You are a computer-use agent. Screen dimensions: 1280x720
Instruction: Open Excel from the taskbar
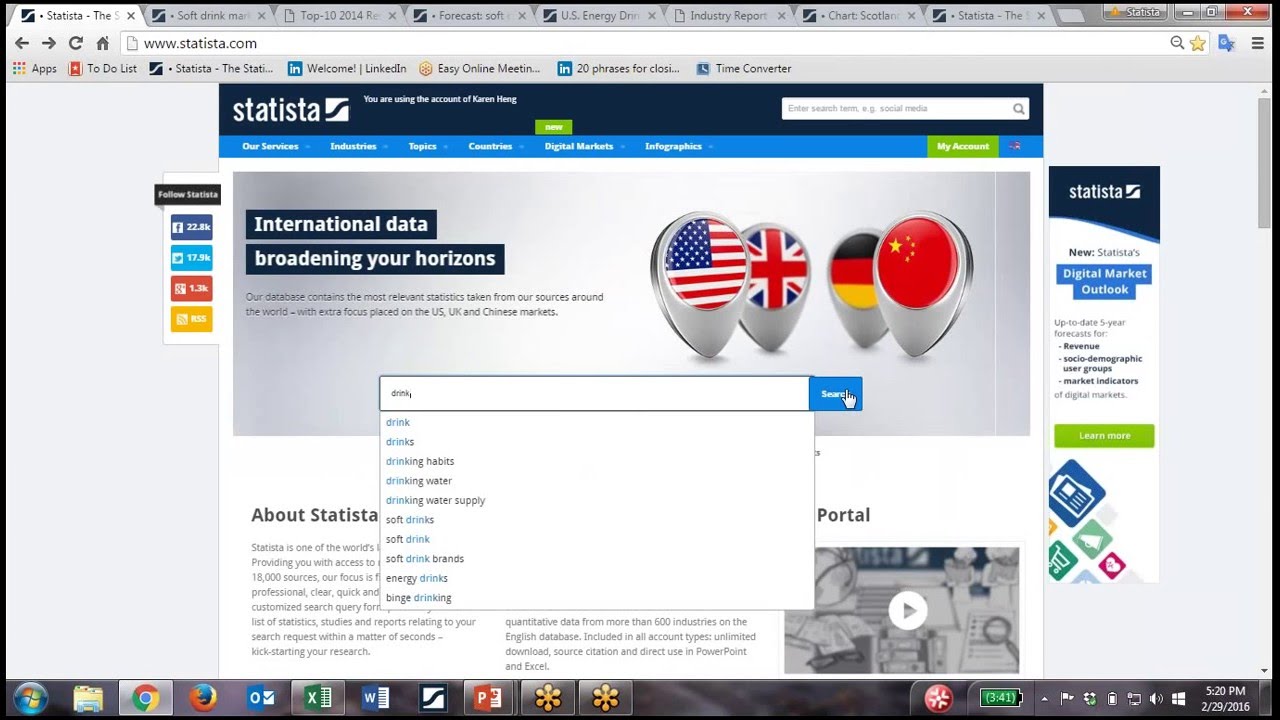point(318,697)
